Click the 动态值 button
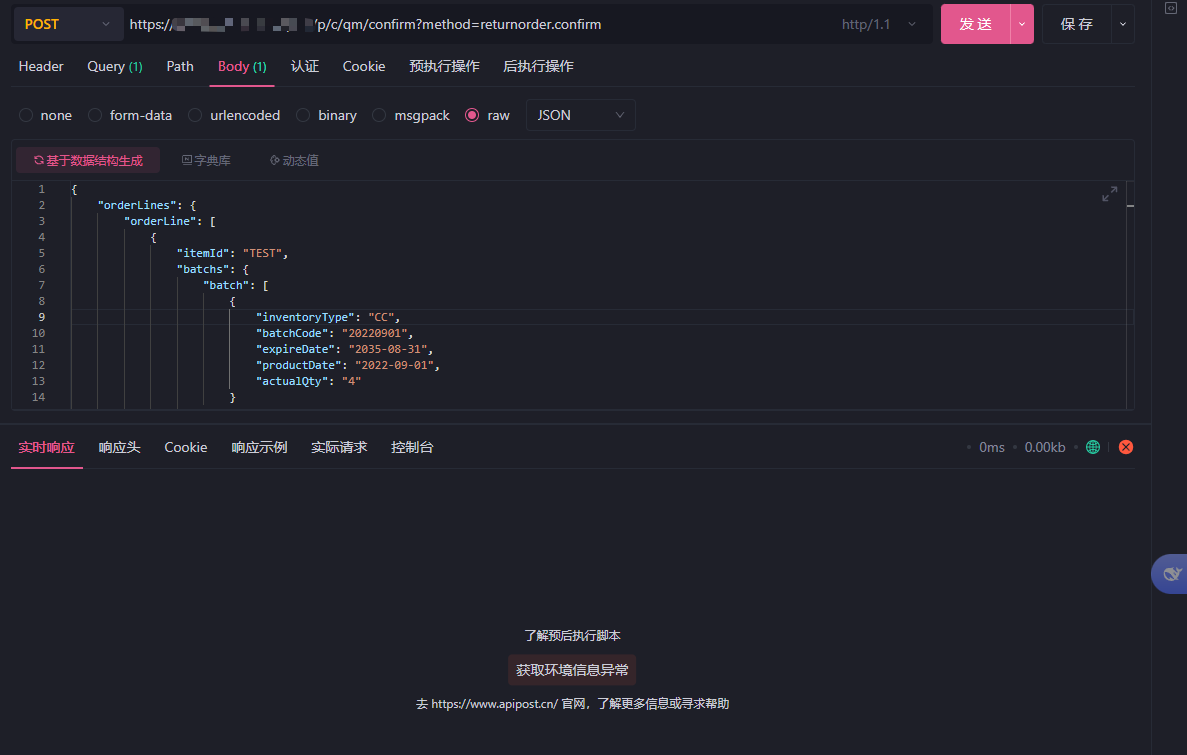This screenshot has height=755, width=1187. click(x=294, y=161)
